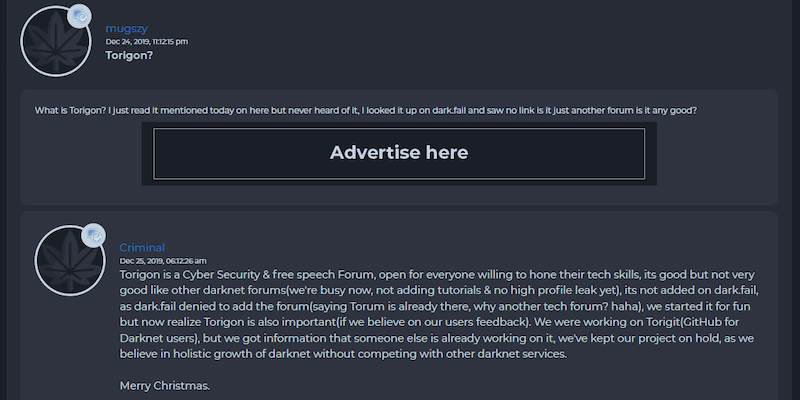The width and height of the screenshot is (800, 400).
Task: Click mugszy's question text starting "What is Torigon?"
Action: tap(365, 110)
